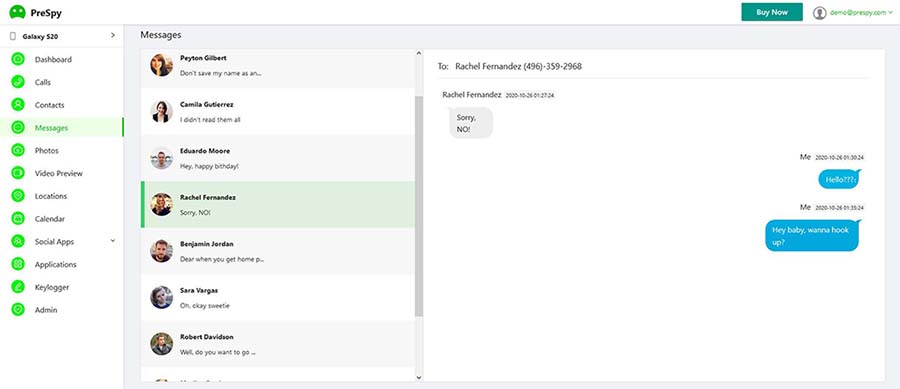Click the 'Hey baby, wanna hook up?' bubble
Viewport: 900px width, 389px height.
pyautogui.click(x=812, y=236)
